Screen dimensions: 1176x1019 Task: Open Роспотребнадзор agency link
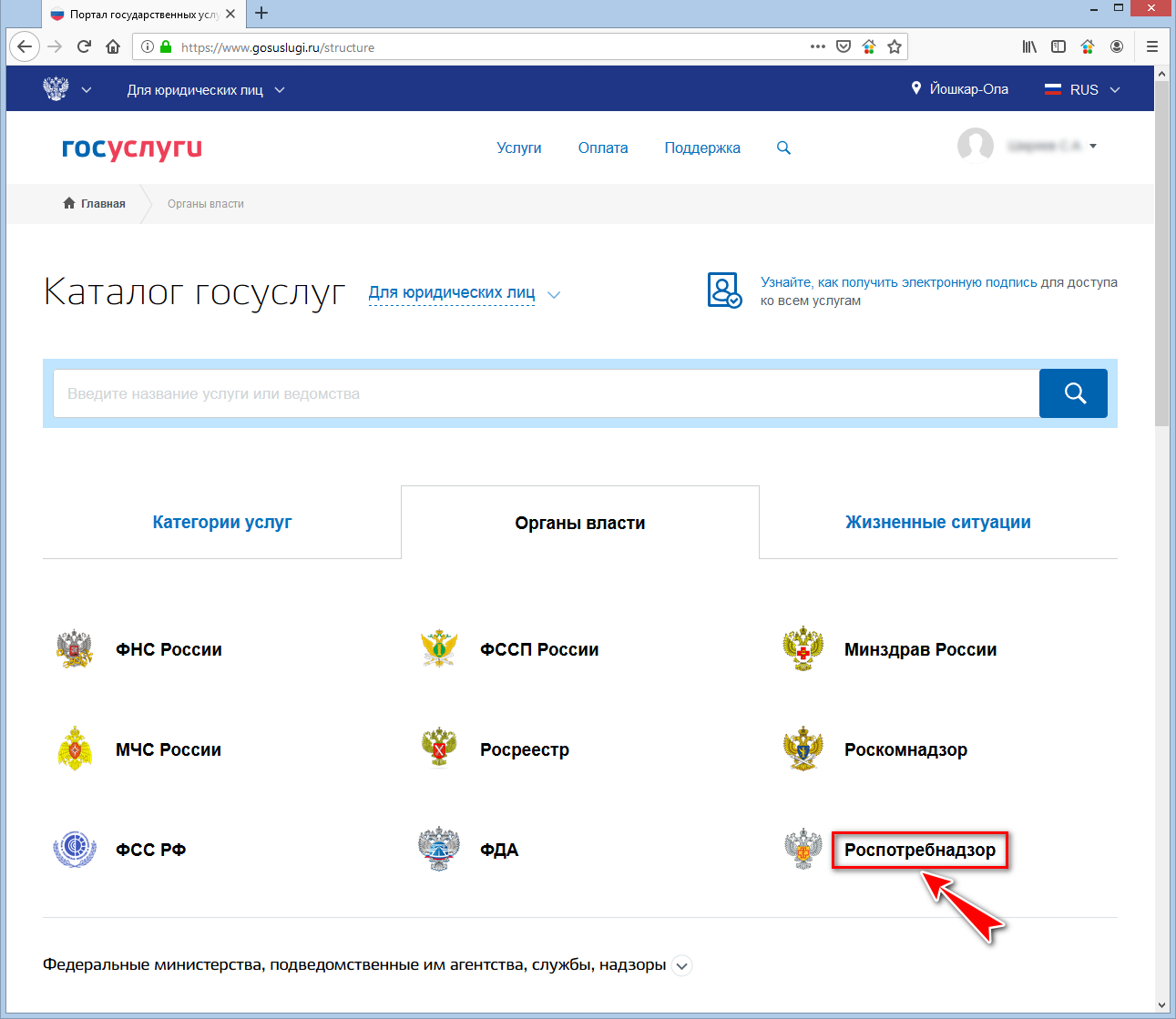pyautogui.click(x=920, y=850)
